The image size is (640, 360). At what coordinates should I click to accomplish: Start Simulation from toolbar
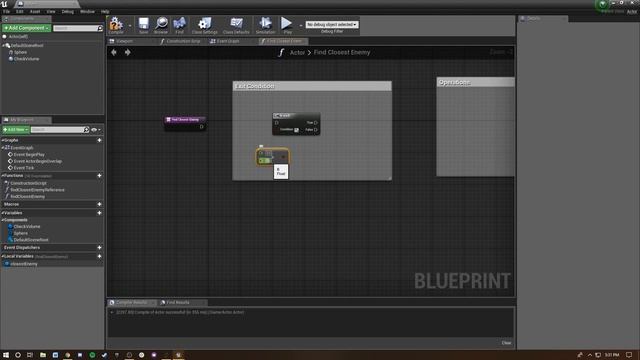pos(265,25)
